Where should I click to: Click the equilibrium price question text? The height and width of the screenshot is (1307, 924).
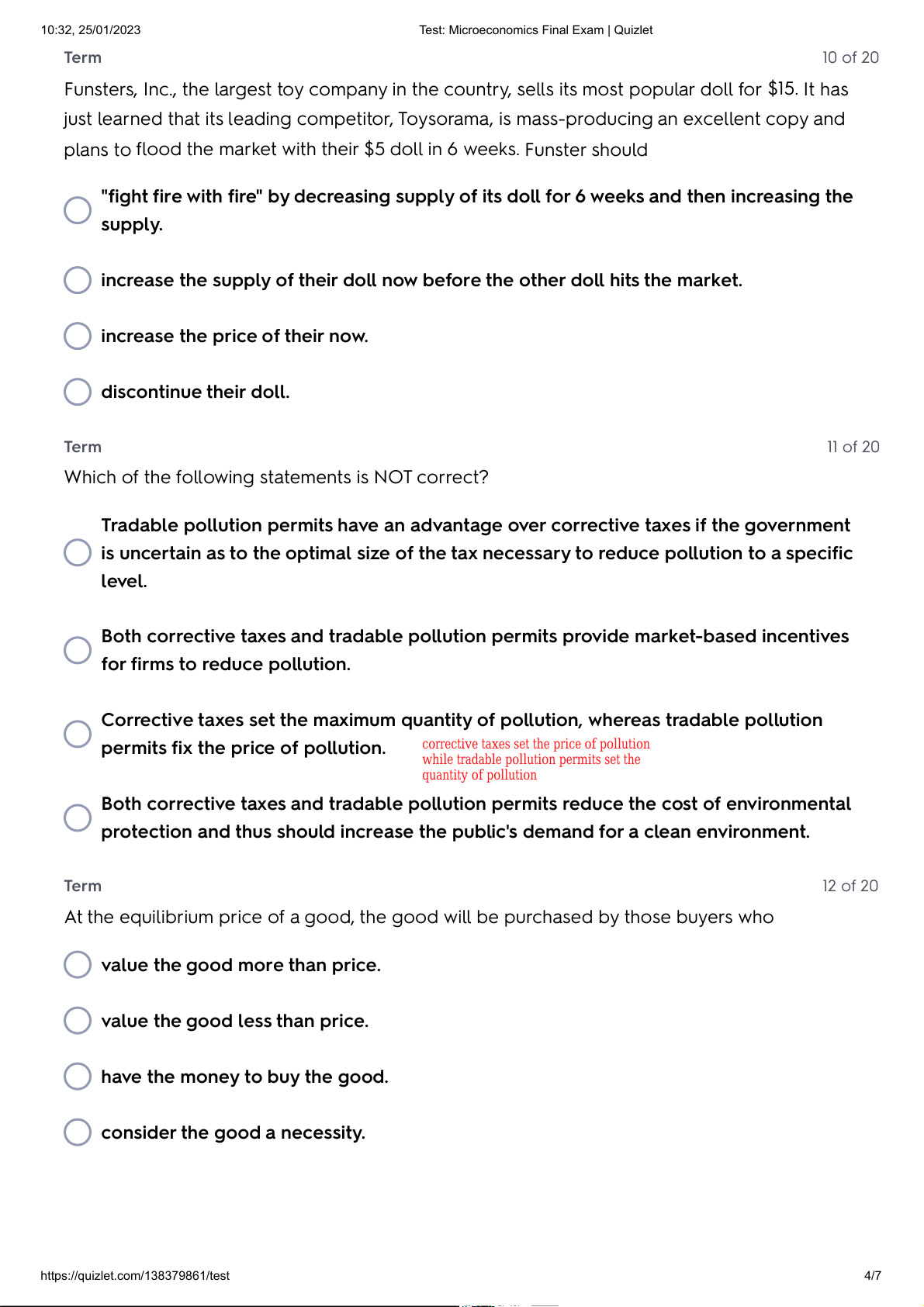click(x=419, y=917)
